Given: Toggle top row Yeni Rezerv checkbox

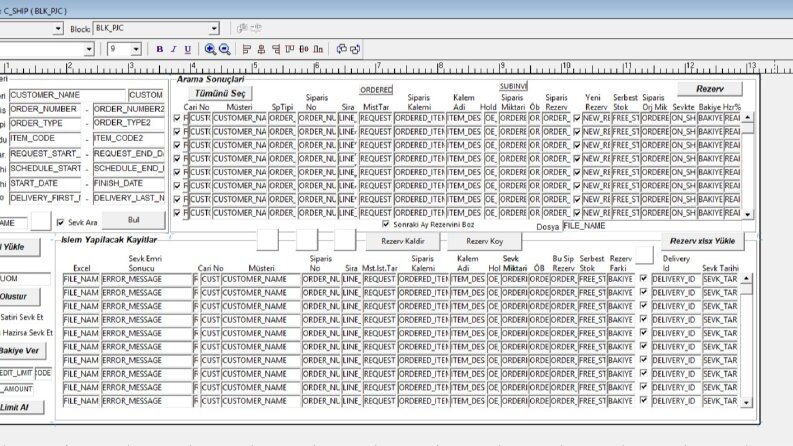Looking at the screenshot, I should [577, 118].
